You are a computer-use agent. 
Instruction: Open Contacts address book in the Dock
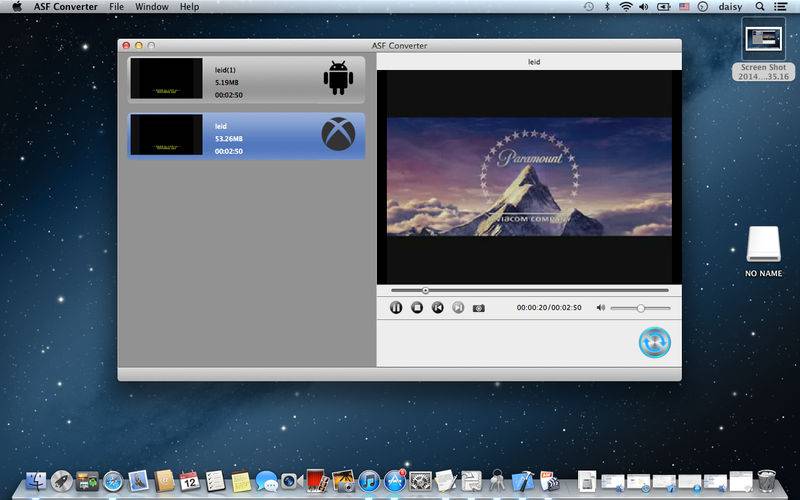[x=164, y=481]
